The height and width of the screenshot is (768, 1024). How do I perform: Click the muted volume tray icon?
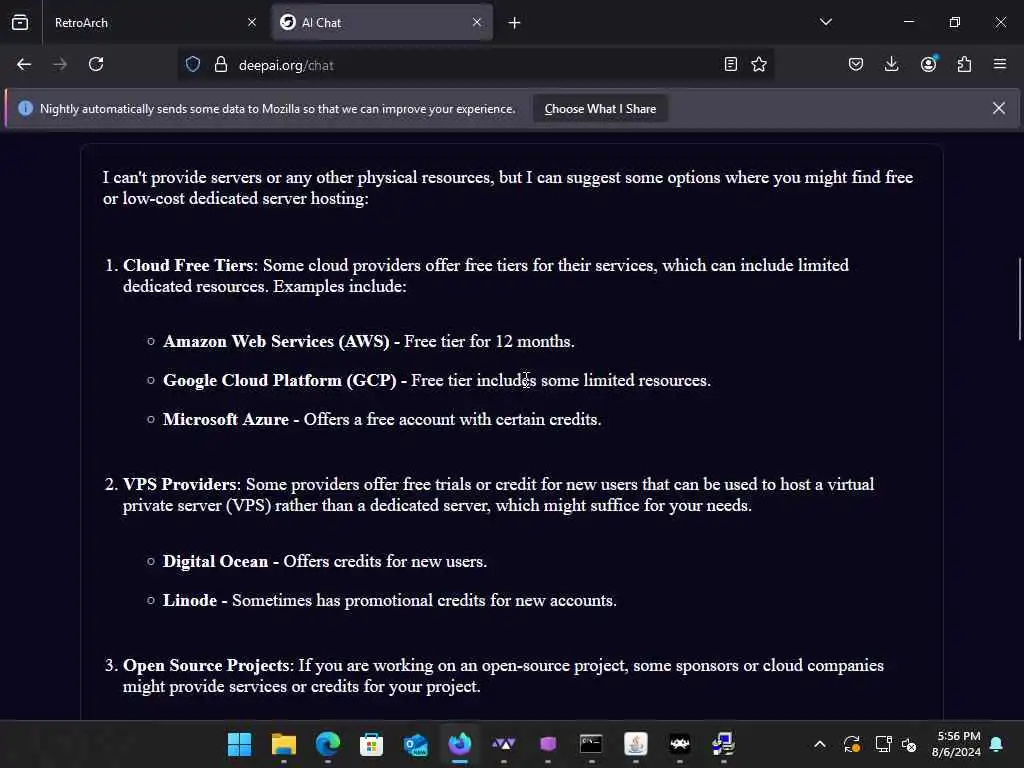tap(909, 744)
